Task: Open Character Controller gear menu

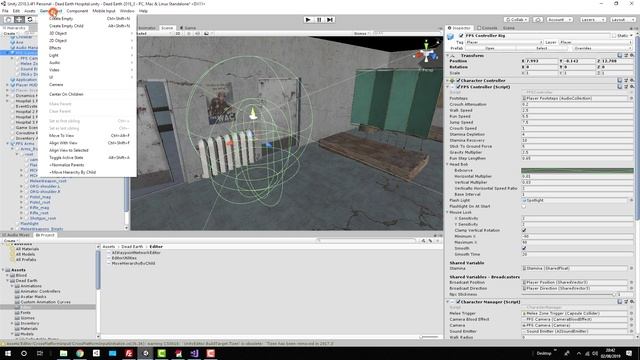Action: (632, 80)
